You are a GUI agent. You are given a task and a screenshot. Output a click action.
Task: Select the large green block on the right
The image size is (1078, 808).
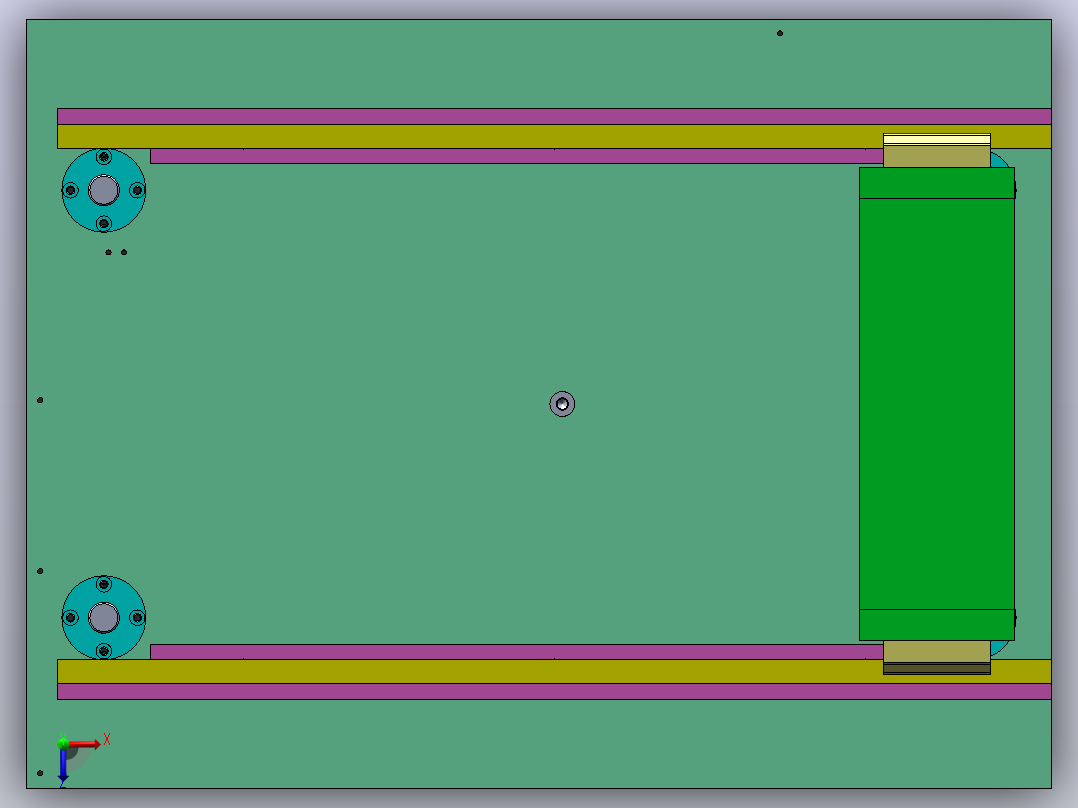[x=936, y=404]
